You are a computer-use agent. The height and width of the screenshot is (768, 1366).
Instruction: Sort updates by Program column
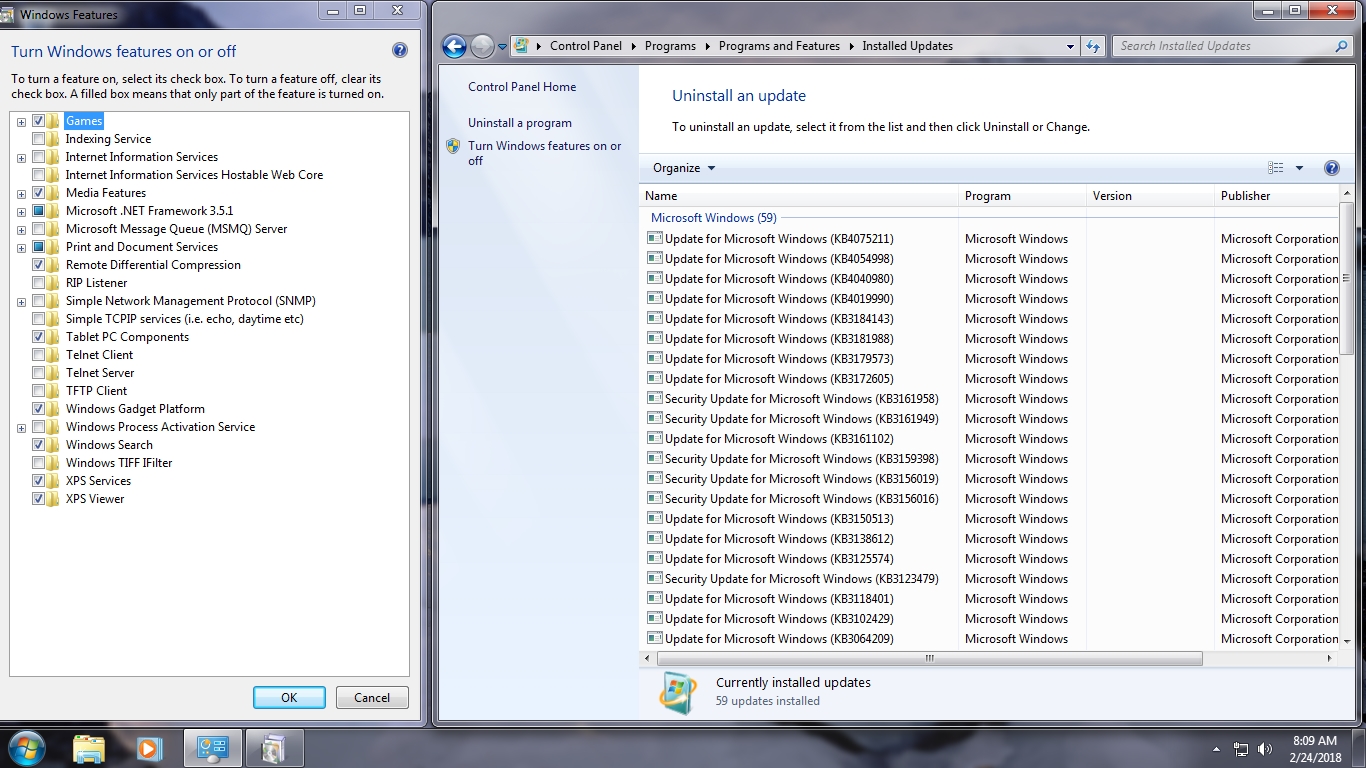(1022, 196)
